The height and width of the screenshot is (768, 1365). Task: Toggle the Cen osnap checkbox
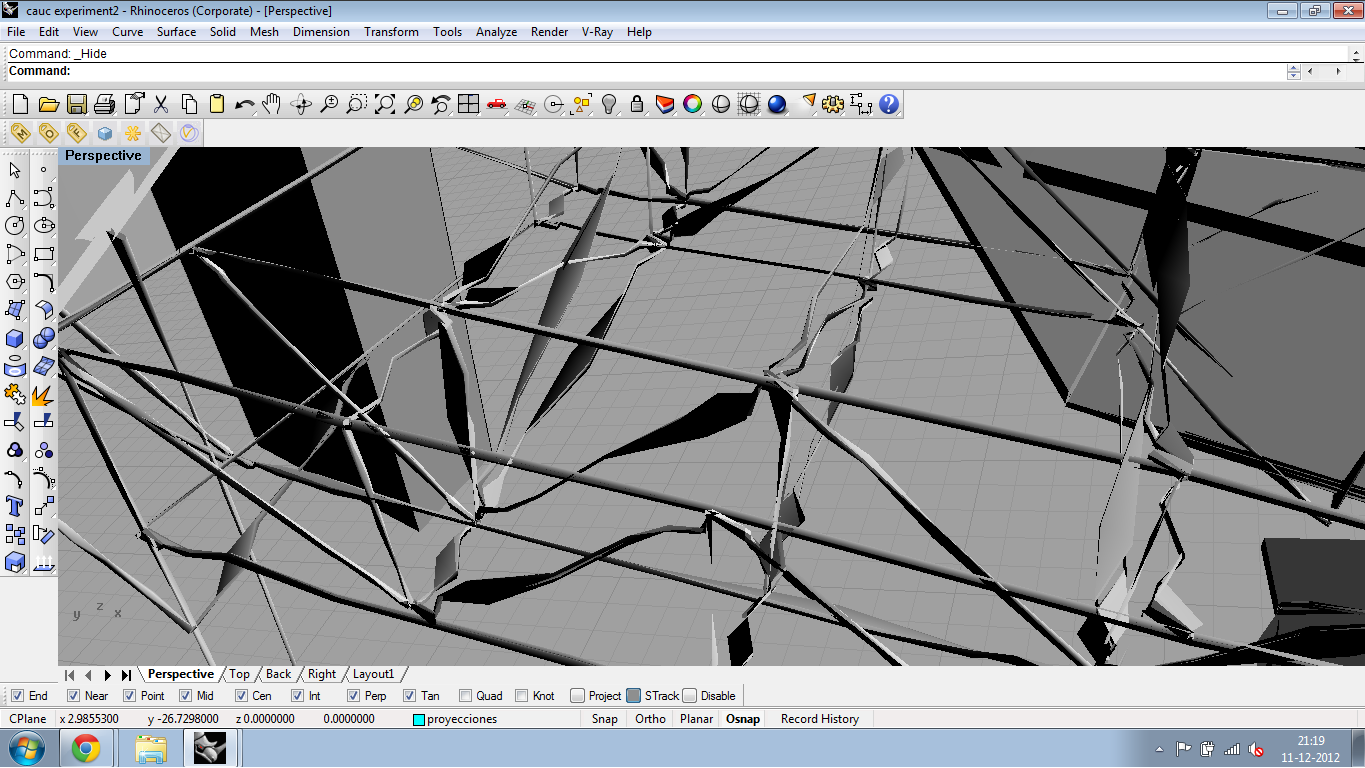pos(241,696)
